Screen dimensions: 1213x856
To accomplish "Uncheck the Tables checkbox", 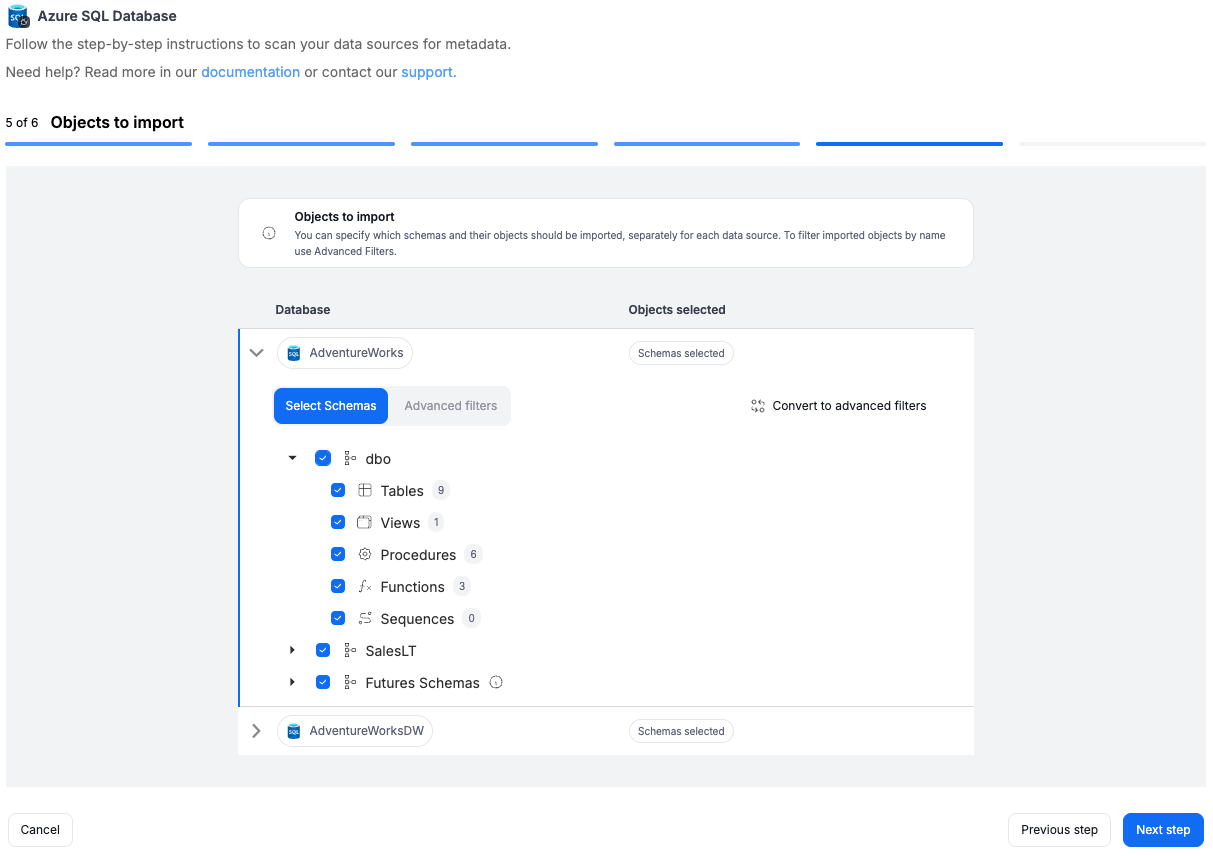I will coord(338,491).
